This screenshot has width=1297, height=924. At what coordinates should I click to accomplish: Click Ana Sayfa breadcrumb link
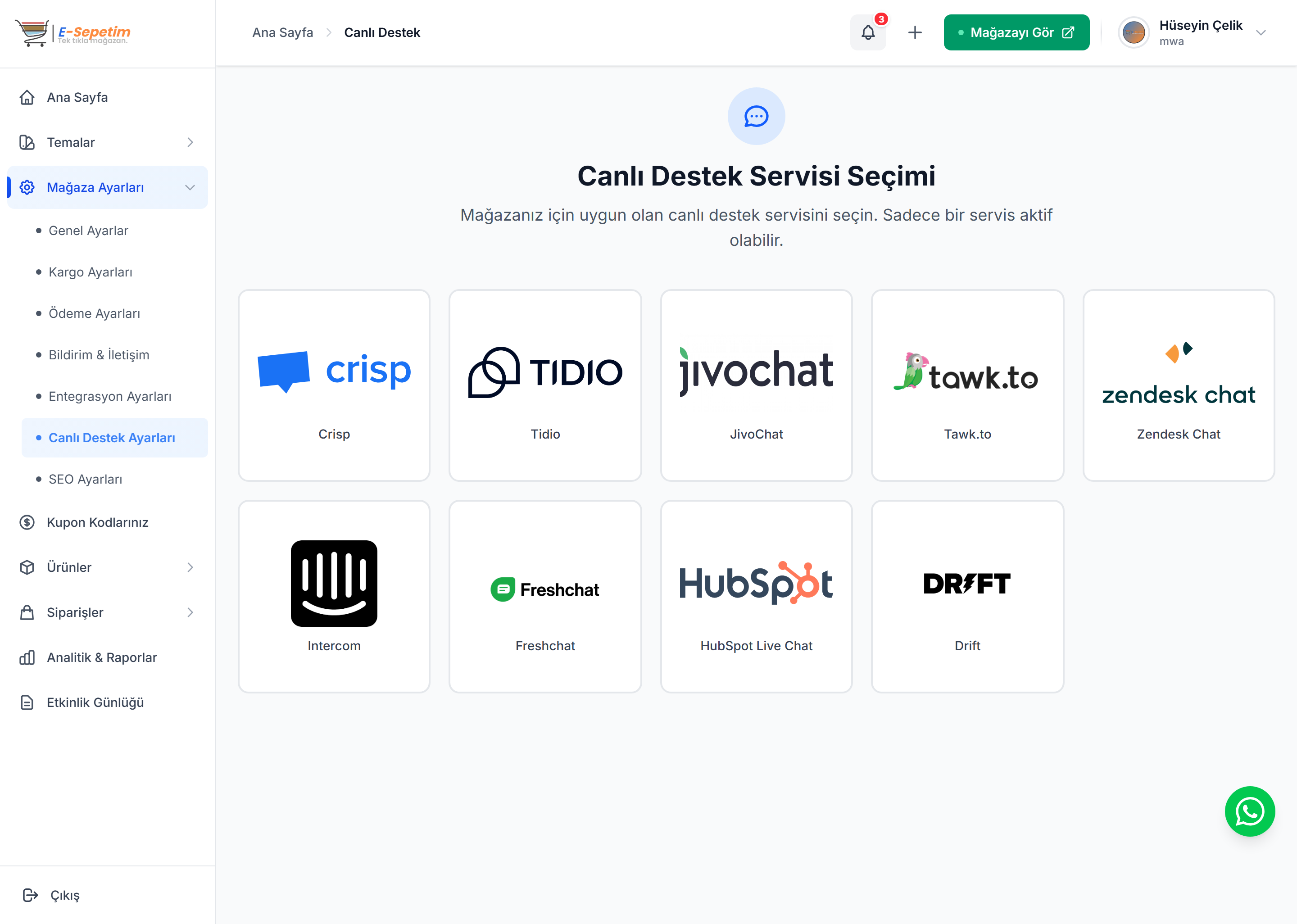tap(283, 32)
